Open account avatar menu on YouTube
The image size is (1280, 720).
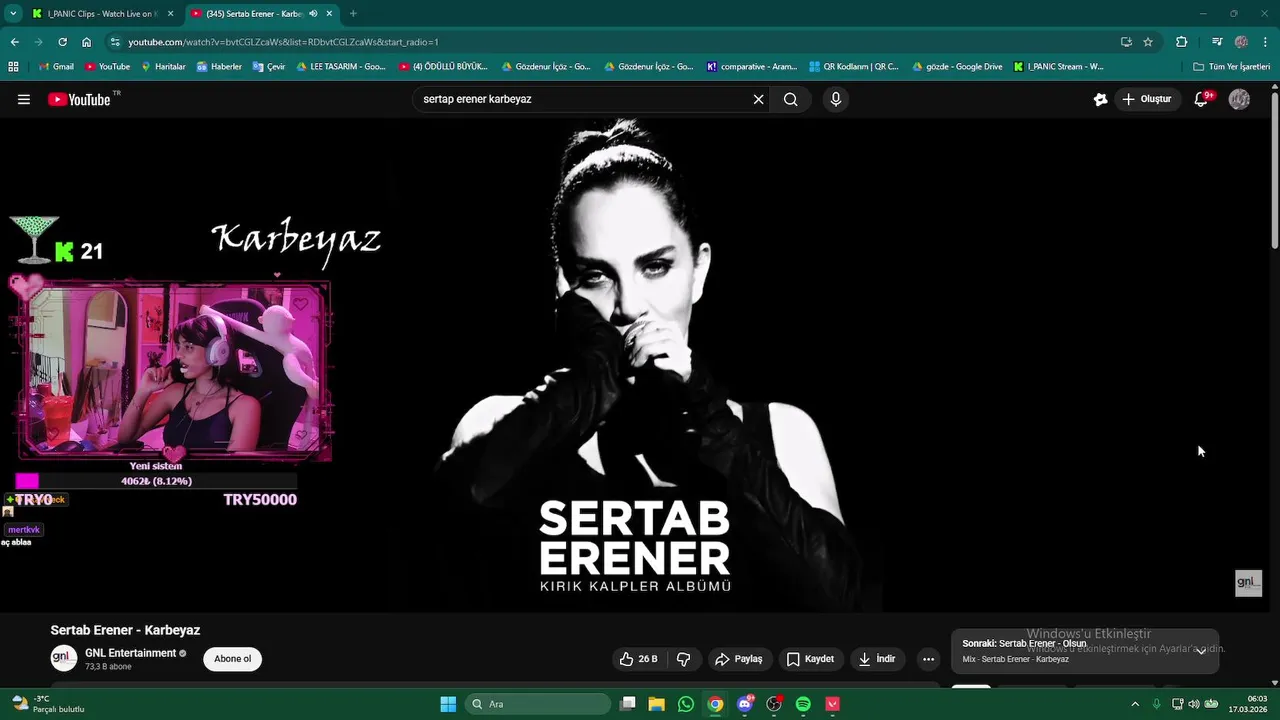(1239, 99)
